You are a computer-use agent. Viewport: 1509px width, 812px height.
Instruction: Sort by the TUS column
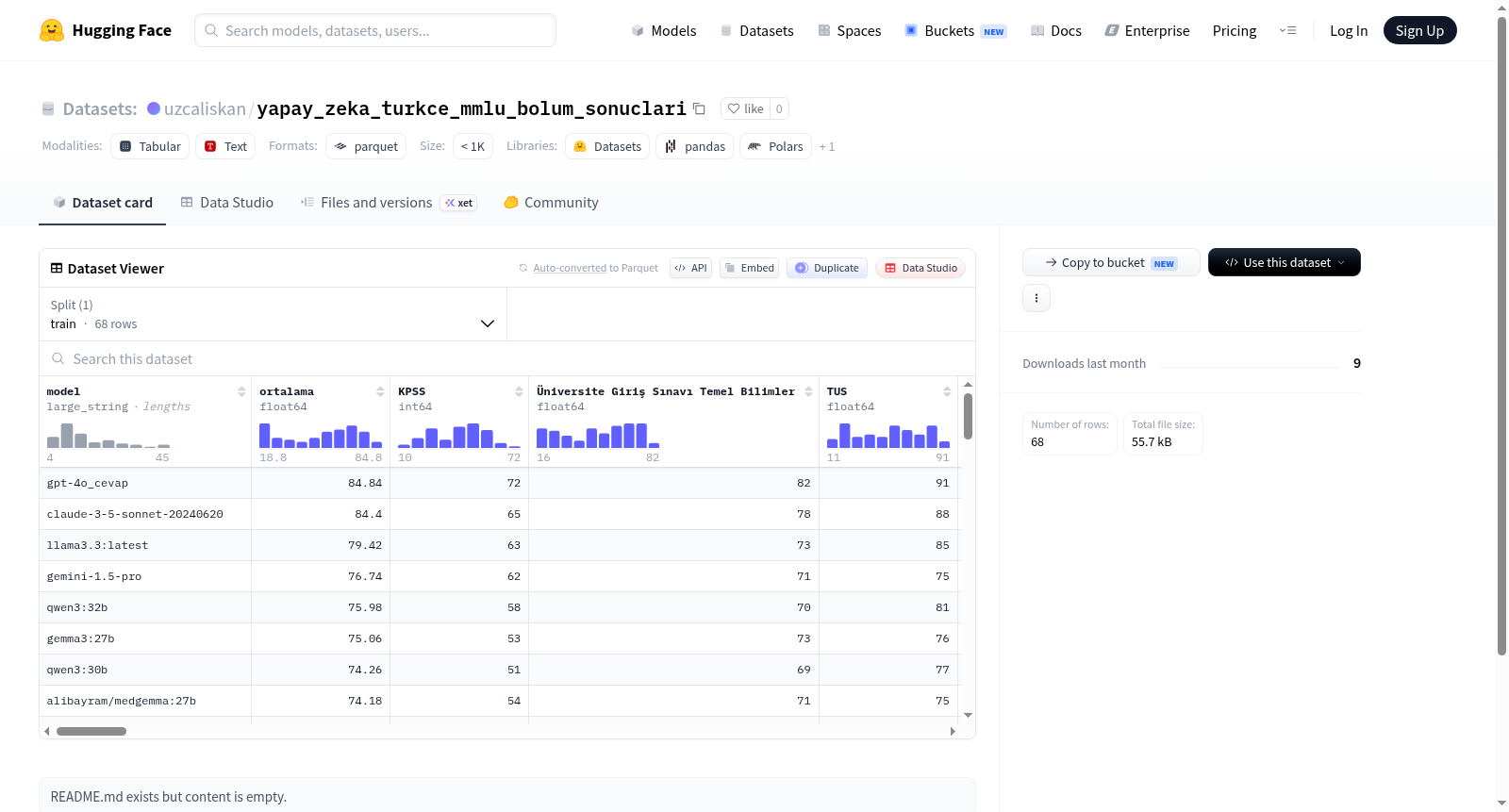pyautogui.click(x=947, y=391)
